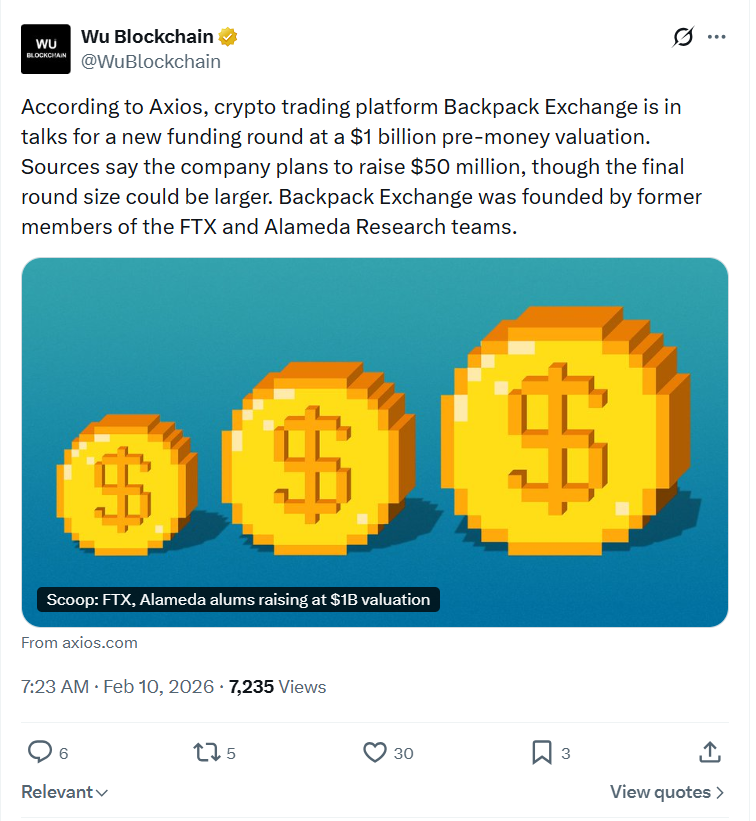The width and height of the screenshot is (756, 821).
Task: Click the 7:23 AM Feb 10, 2026 timestamp
Action: coord(117,687)
